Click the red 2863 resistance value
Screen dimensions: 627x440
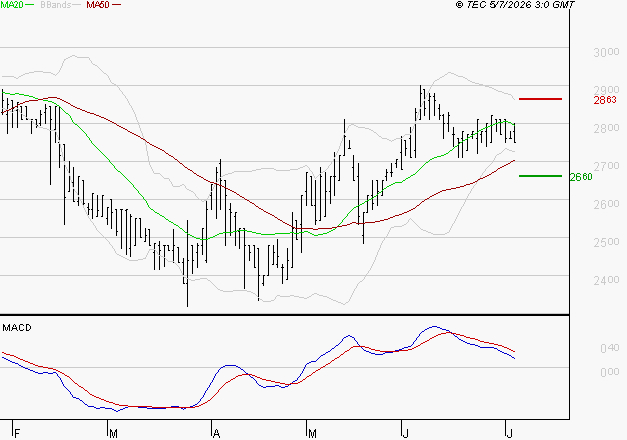click(605, 100)
